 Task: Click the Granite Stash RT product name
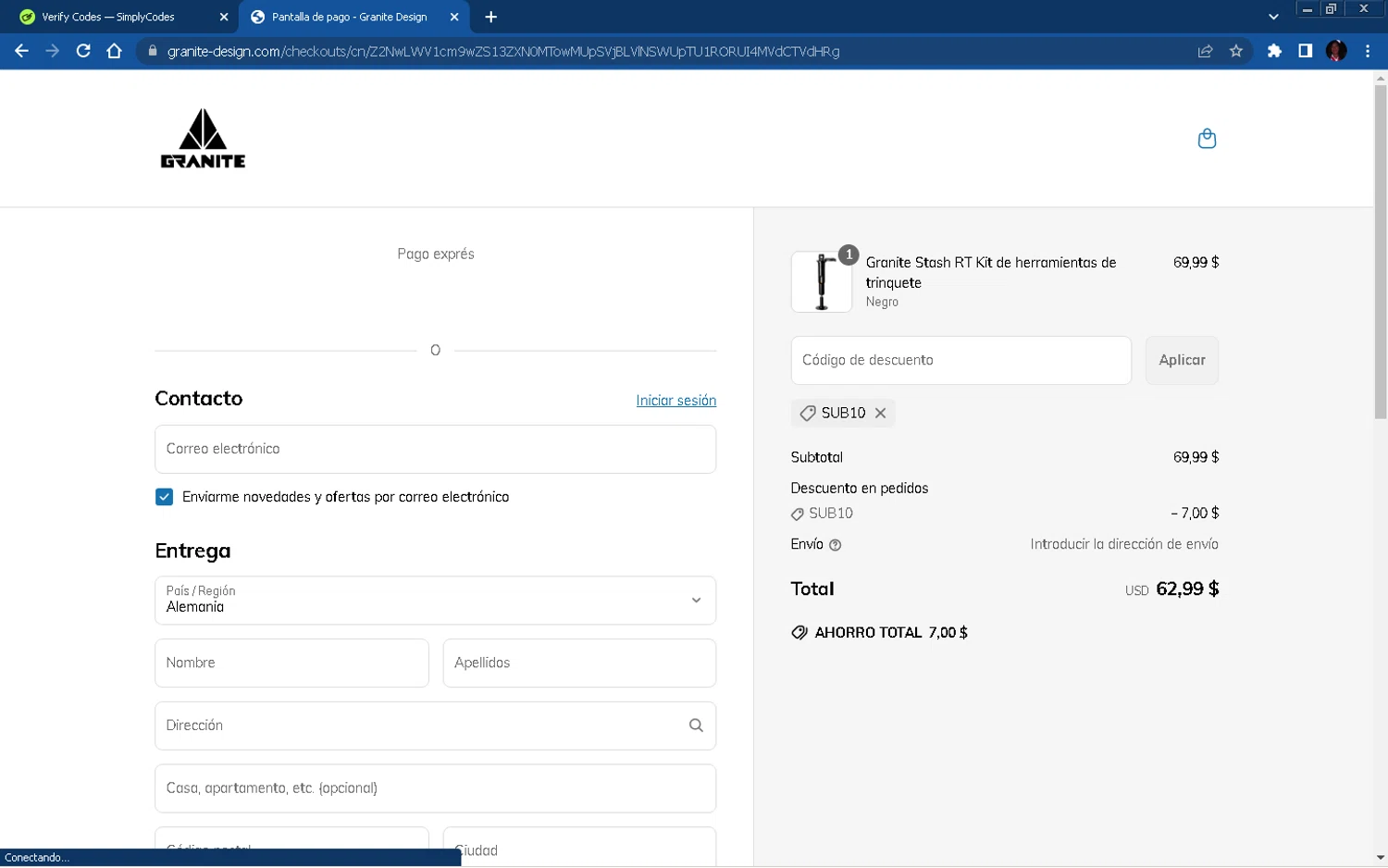pyautogui.click(x=991, y=273)
